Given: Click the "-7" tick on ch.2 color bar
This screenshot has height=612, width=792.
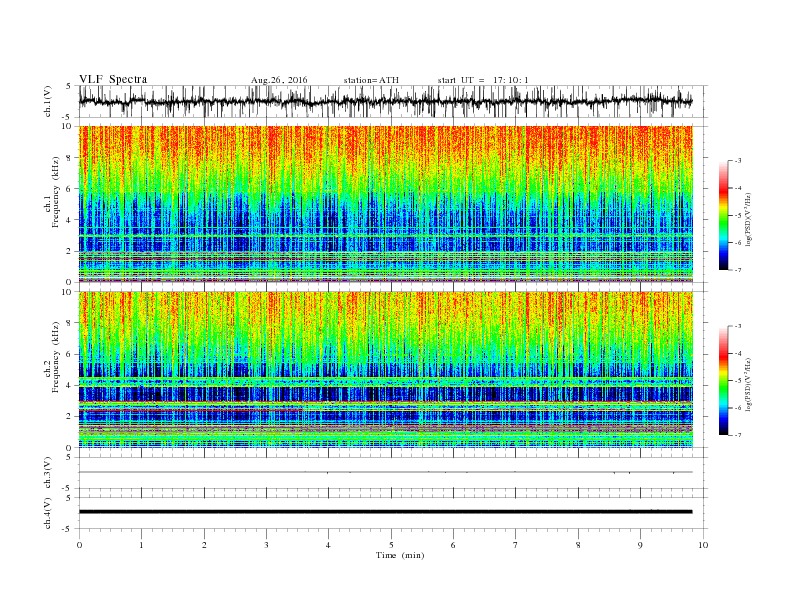Looking at the screenshot, I should pyautogui.click(x=738, y=435).
